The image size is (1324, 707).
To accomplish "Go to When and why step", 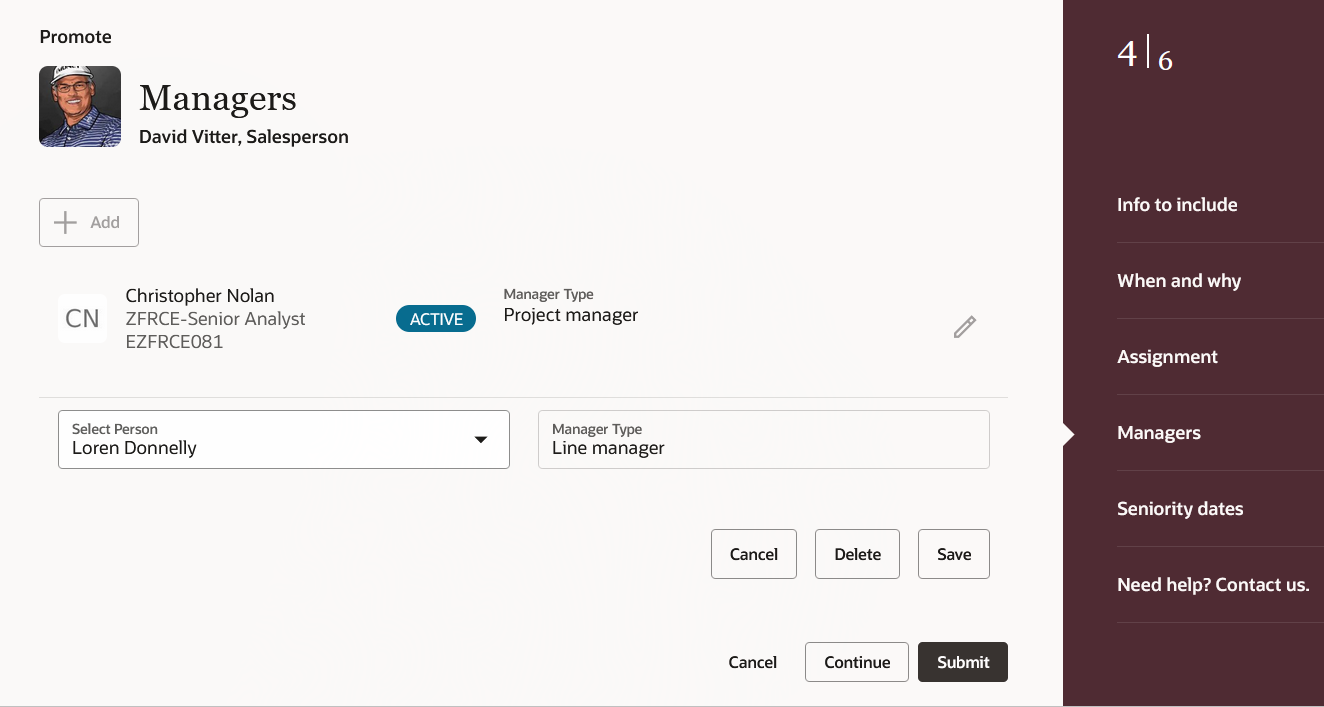I will [1179, 281].
